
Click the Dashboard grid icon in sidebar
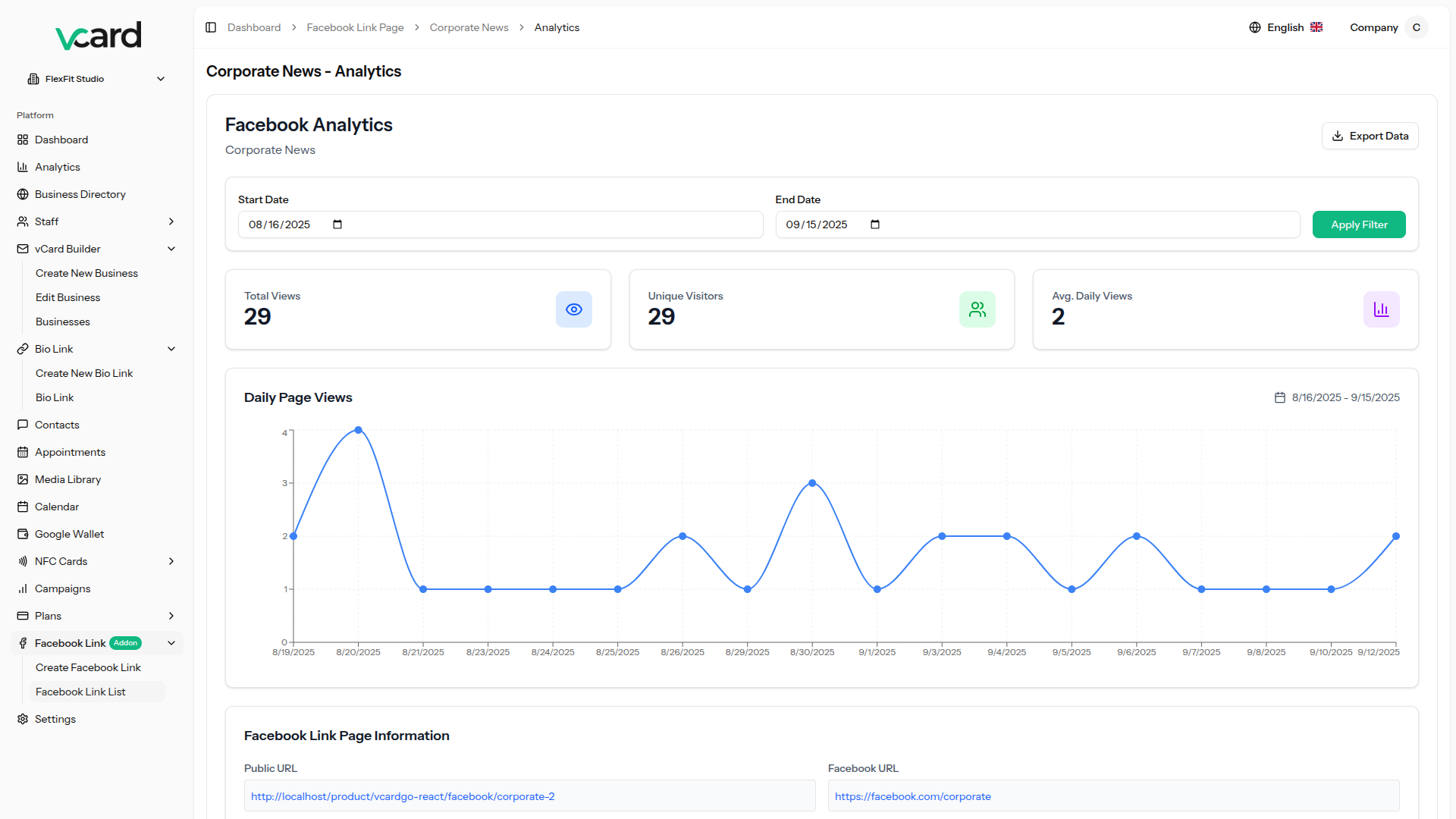point(23,140)
